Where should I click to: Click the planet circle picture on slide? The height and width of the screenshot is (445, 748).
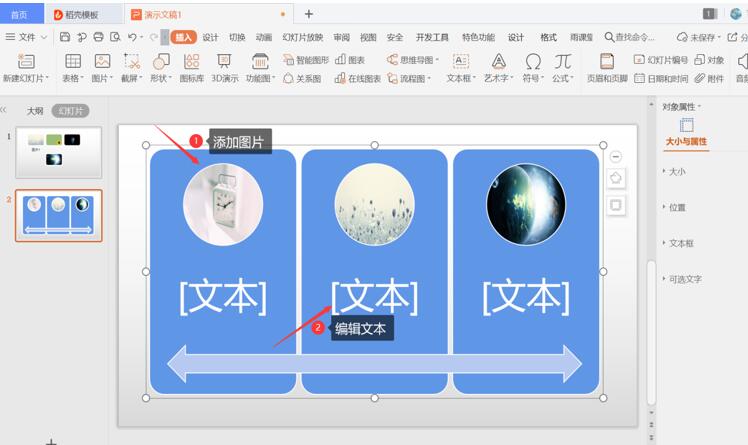(x=526, y=205)
